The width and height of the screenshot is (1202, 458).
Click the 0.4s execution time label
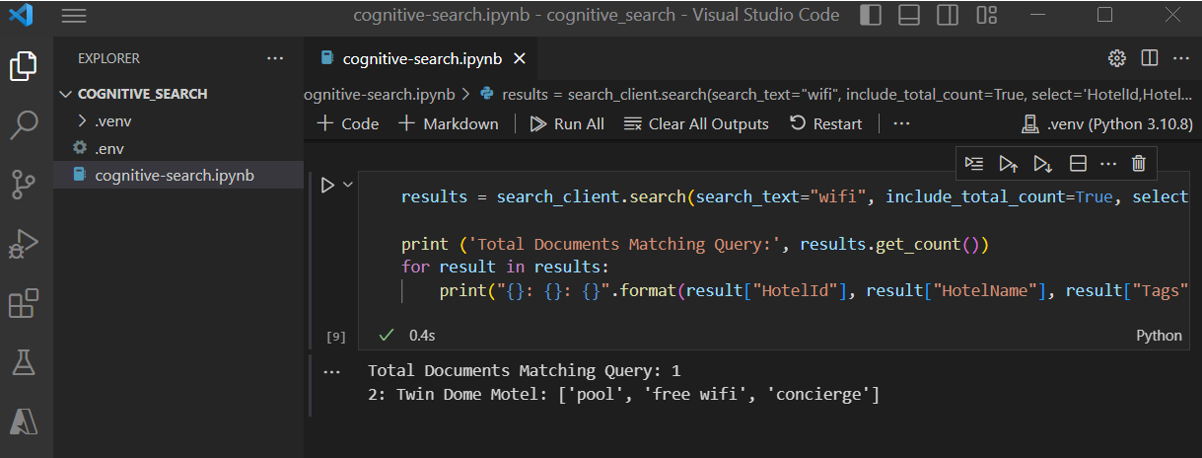422,335
